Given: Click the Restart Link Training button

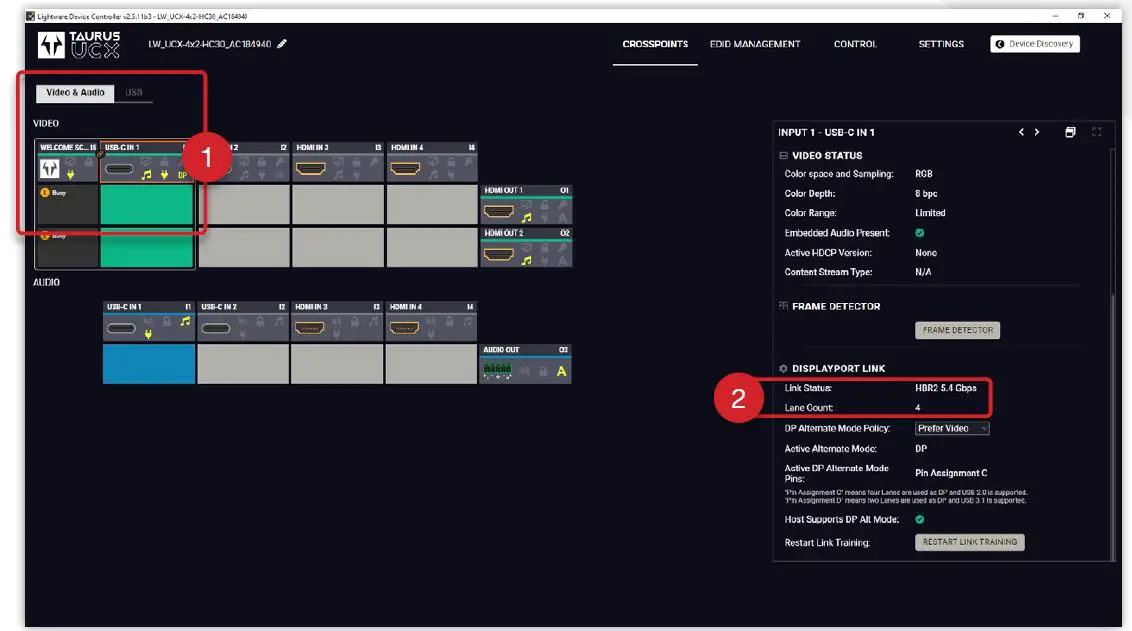Looking at the screenshot, I should coord(970,542).
